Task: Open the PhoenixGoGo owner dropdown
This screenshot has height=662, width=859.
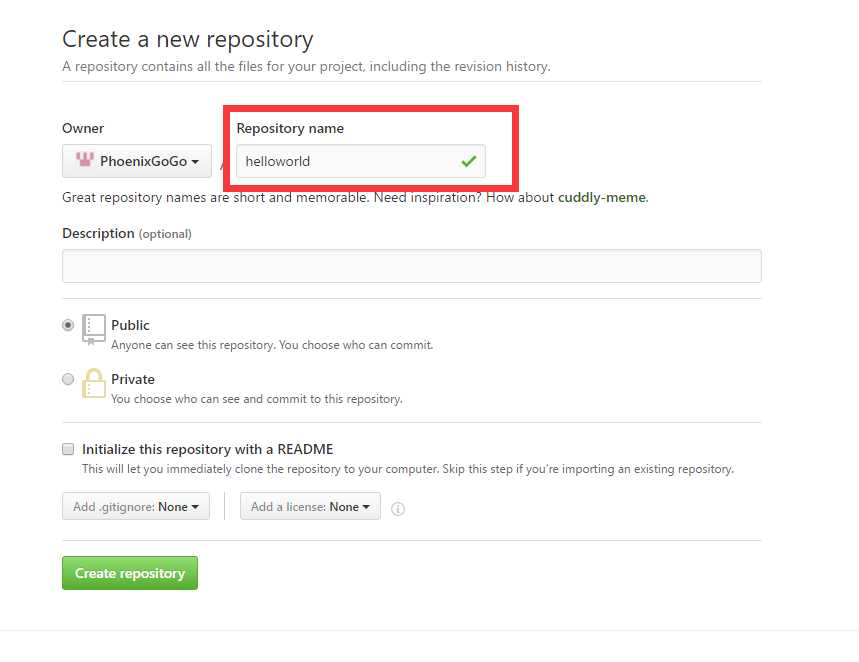Action: (x=137, y=161)
